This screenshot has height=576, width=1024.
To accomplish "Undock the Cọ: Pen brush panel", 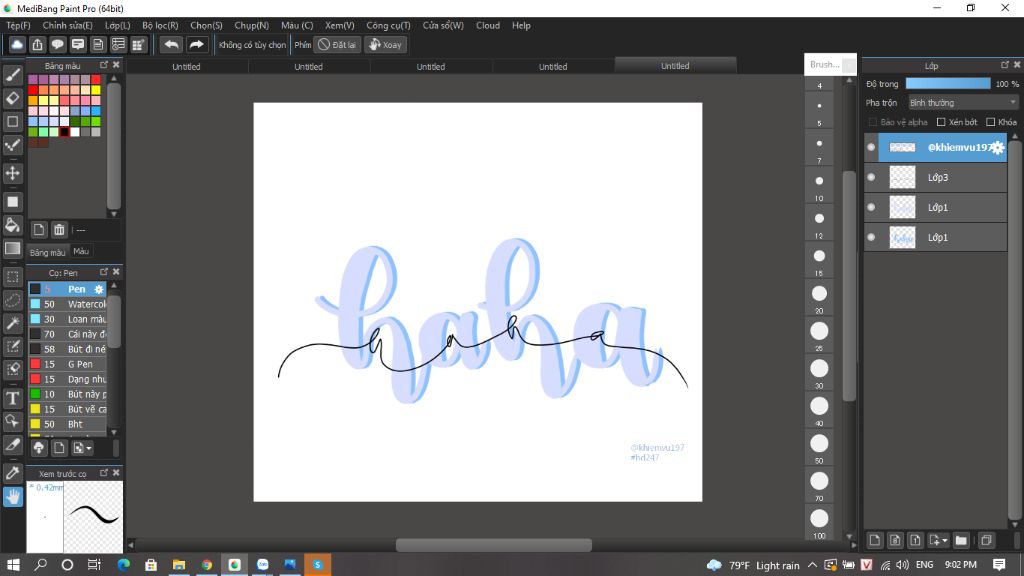I will [x=104, y=272].
